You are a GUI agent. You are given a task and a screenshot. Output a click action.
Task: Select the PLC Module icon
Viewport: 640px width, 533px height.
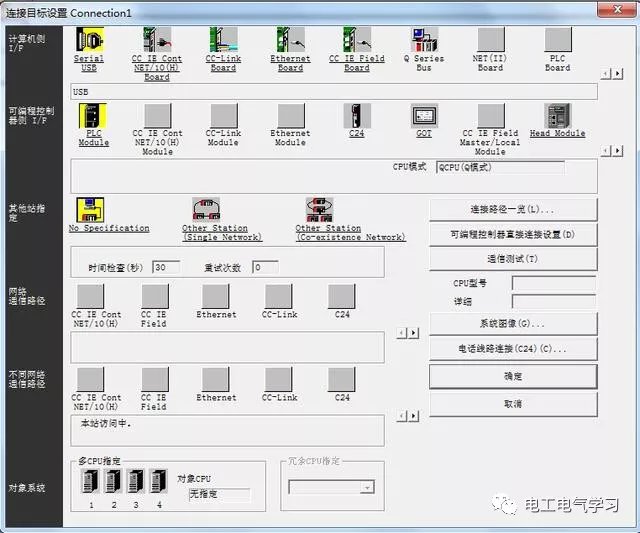pyautogui.click(x=93, y=116)
